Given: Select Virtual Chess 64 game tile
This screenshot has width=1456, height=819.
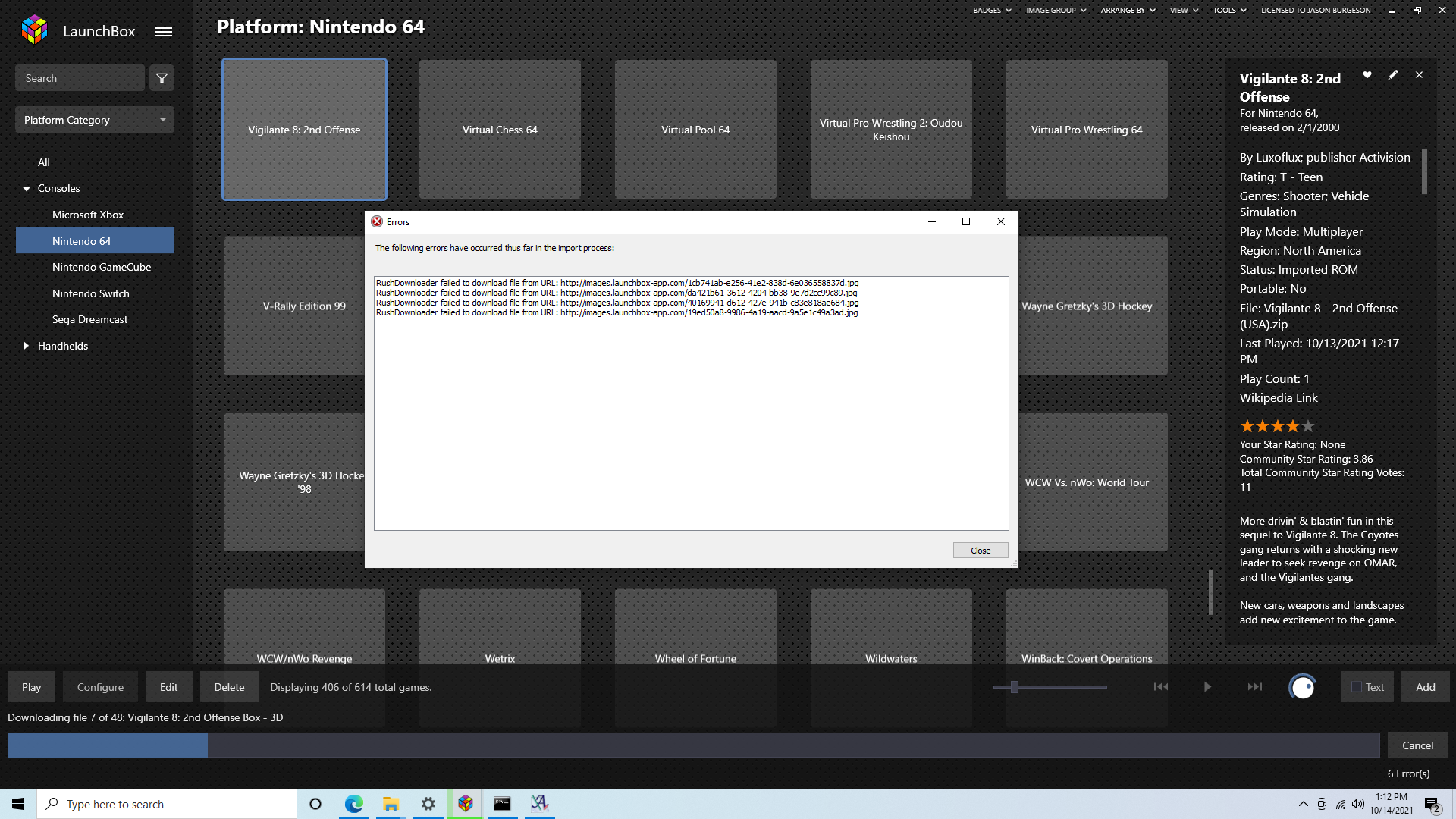Looking at the screenshot, I should (500, 130).
